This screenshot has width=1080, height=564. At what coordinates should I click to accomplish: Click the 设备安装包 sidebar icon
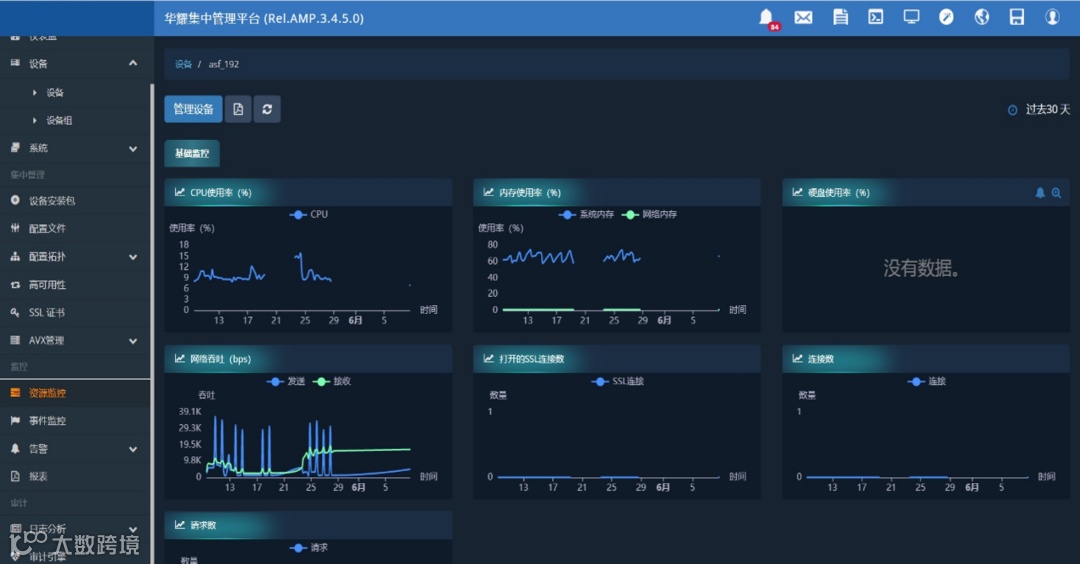(x=15, y=200)
